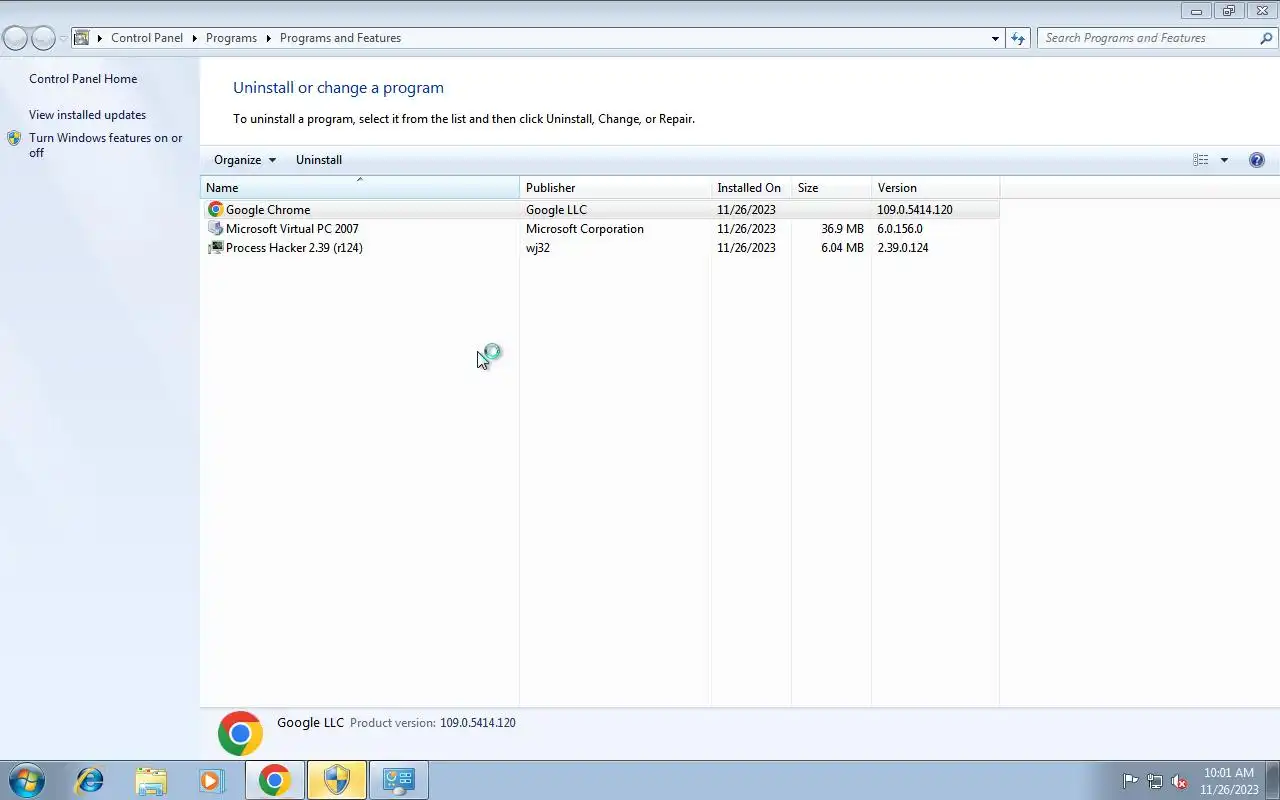1280x800 pixels.
Task: Open View installed updates
Action: click(87, 115)
